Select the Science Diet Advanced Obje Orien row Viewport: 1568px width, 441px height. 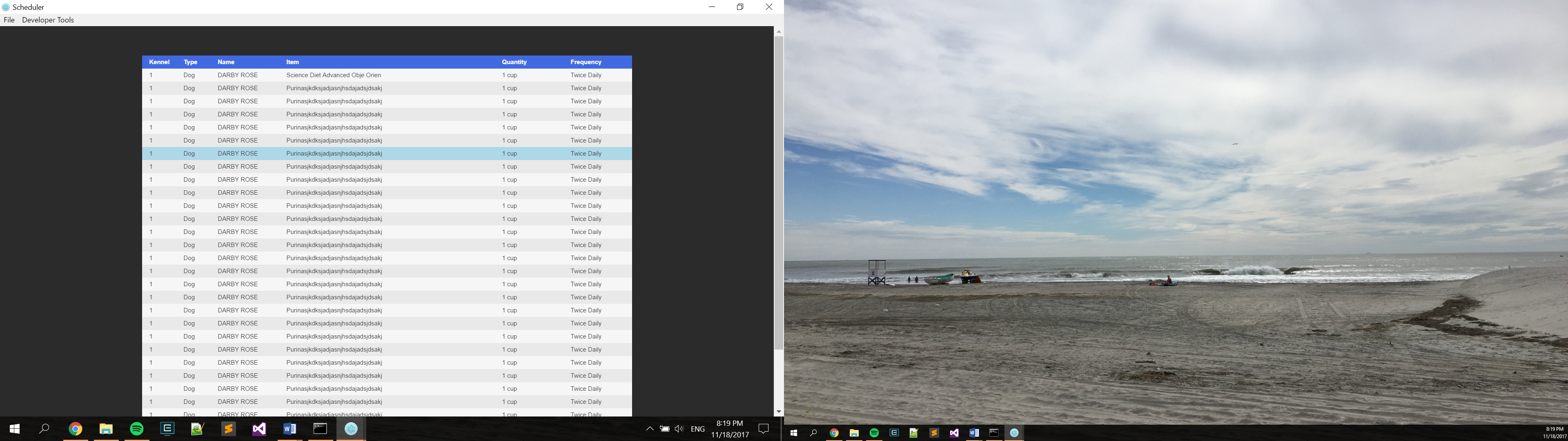tap(334, 76)
